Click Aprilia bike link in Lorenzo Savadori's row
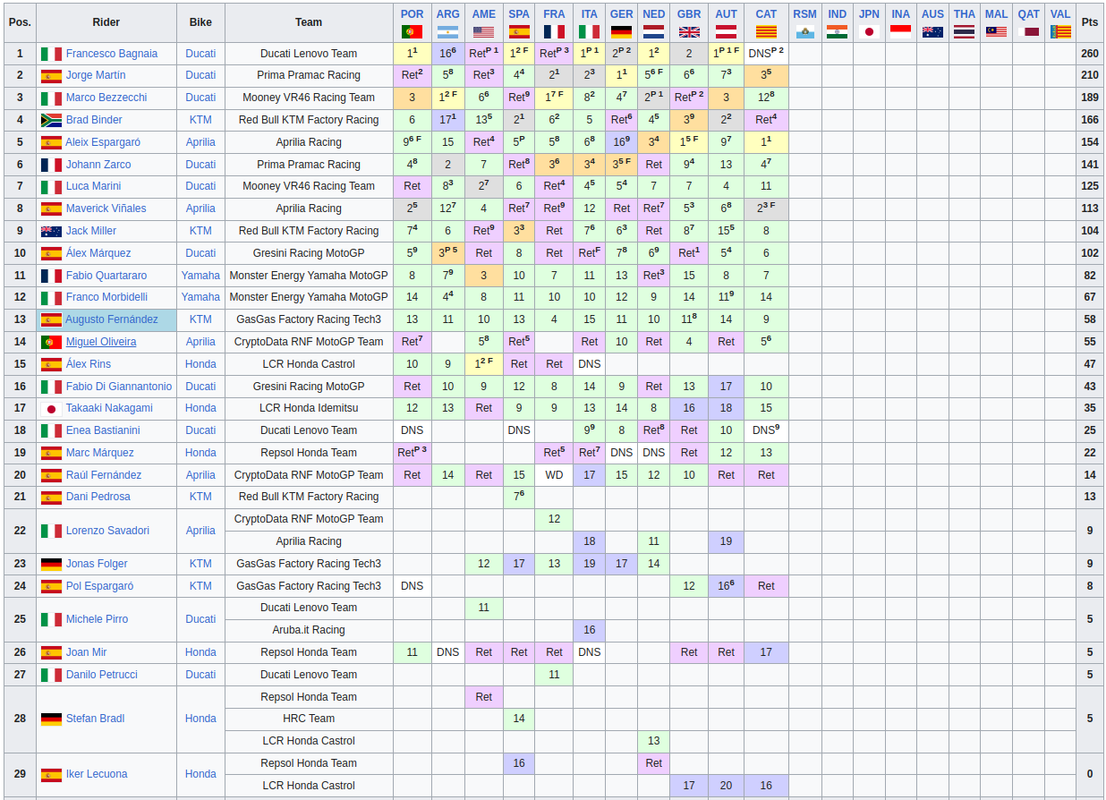This screenshot has height=800, width=1106. pos(200,531)
